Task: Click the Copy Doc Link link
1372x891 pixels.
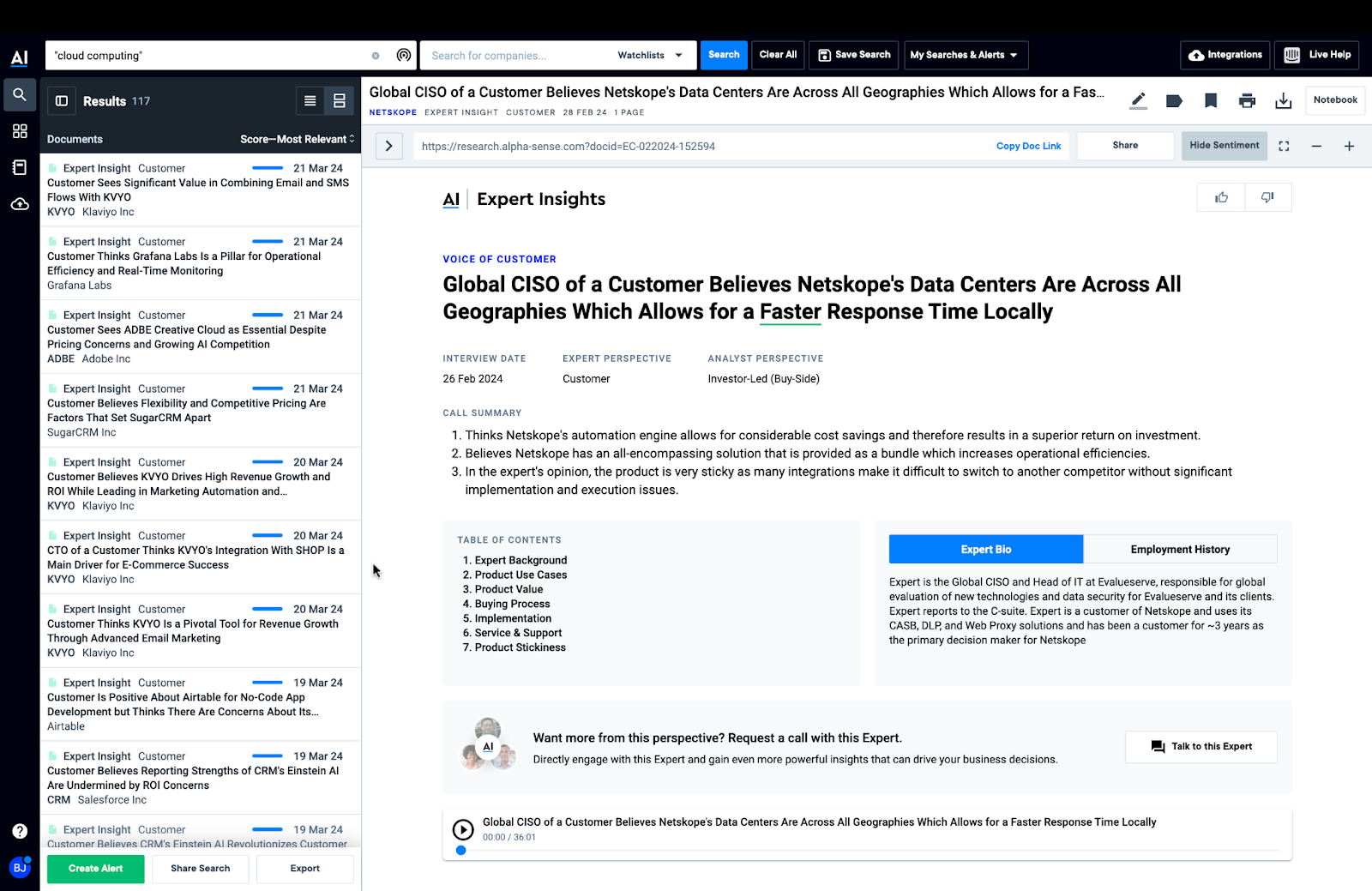Action: click(x=1028, y=147)
